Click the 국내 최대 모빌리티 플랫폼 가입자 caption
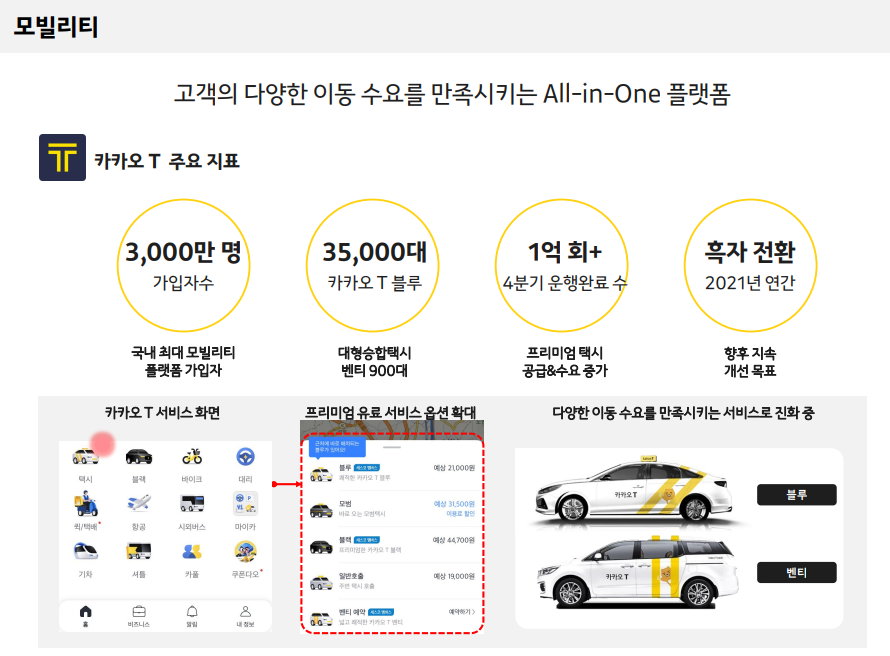The image size is (890, 656). click(x=183, y=361)
